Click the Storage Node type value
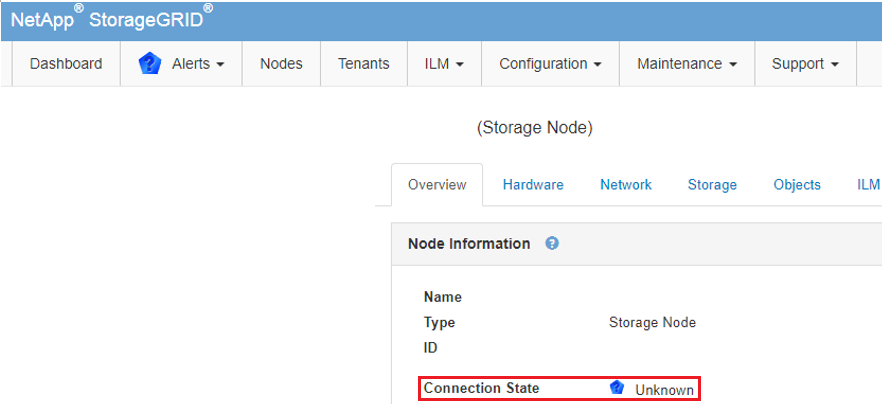This screenshot has height=404, width=882. (x=652, y=323)
